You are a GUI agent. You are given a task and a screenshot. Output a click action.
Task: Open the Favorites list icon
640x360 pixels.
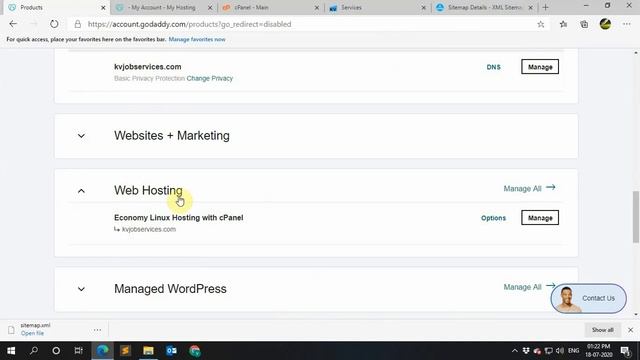click(564, 24)
